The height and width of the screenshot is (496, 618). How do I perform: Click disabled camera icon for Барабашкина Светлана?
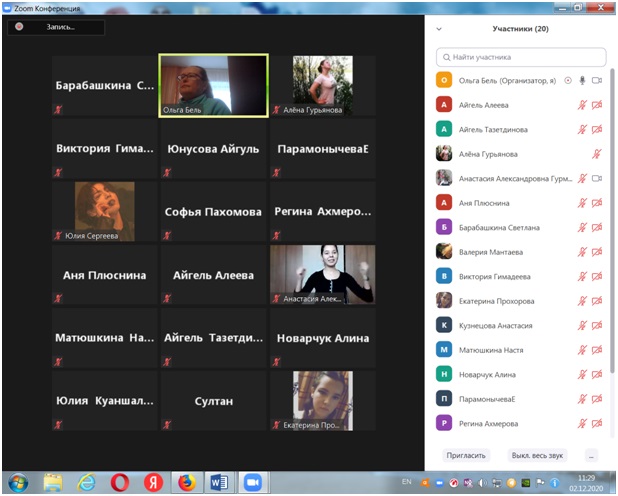[x=597, y=227]
